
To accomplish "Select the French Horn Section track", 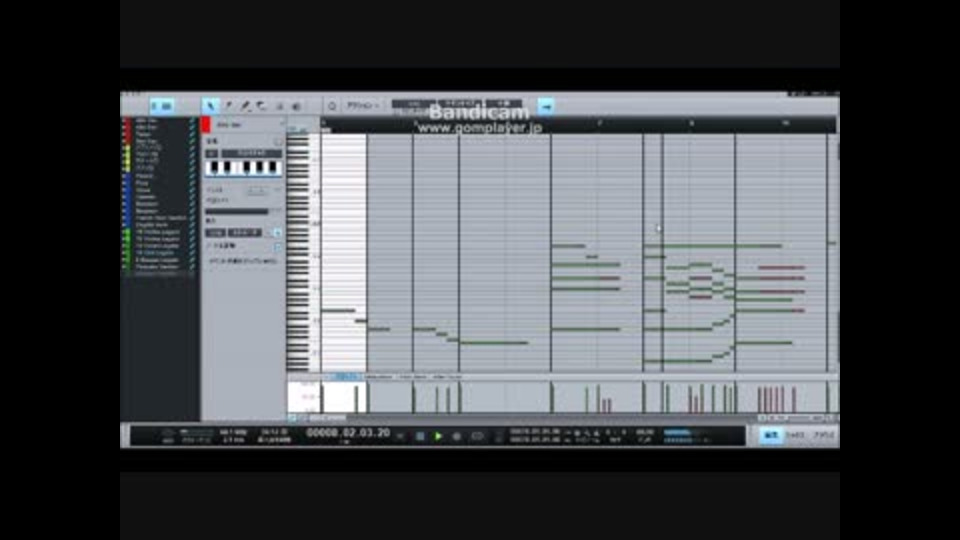I will tap(159, 218).
